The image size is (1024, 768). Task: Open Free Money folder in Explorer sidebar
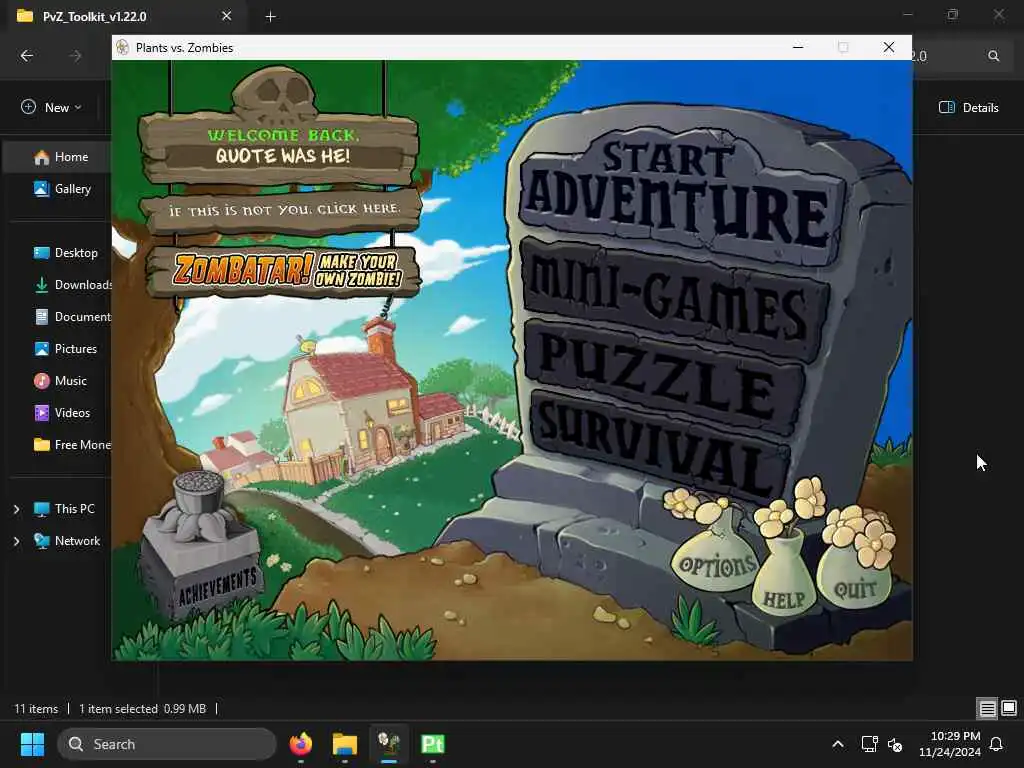(72, 445)
